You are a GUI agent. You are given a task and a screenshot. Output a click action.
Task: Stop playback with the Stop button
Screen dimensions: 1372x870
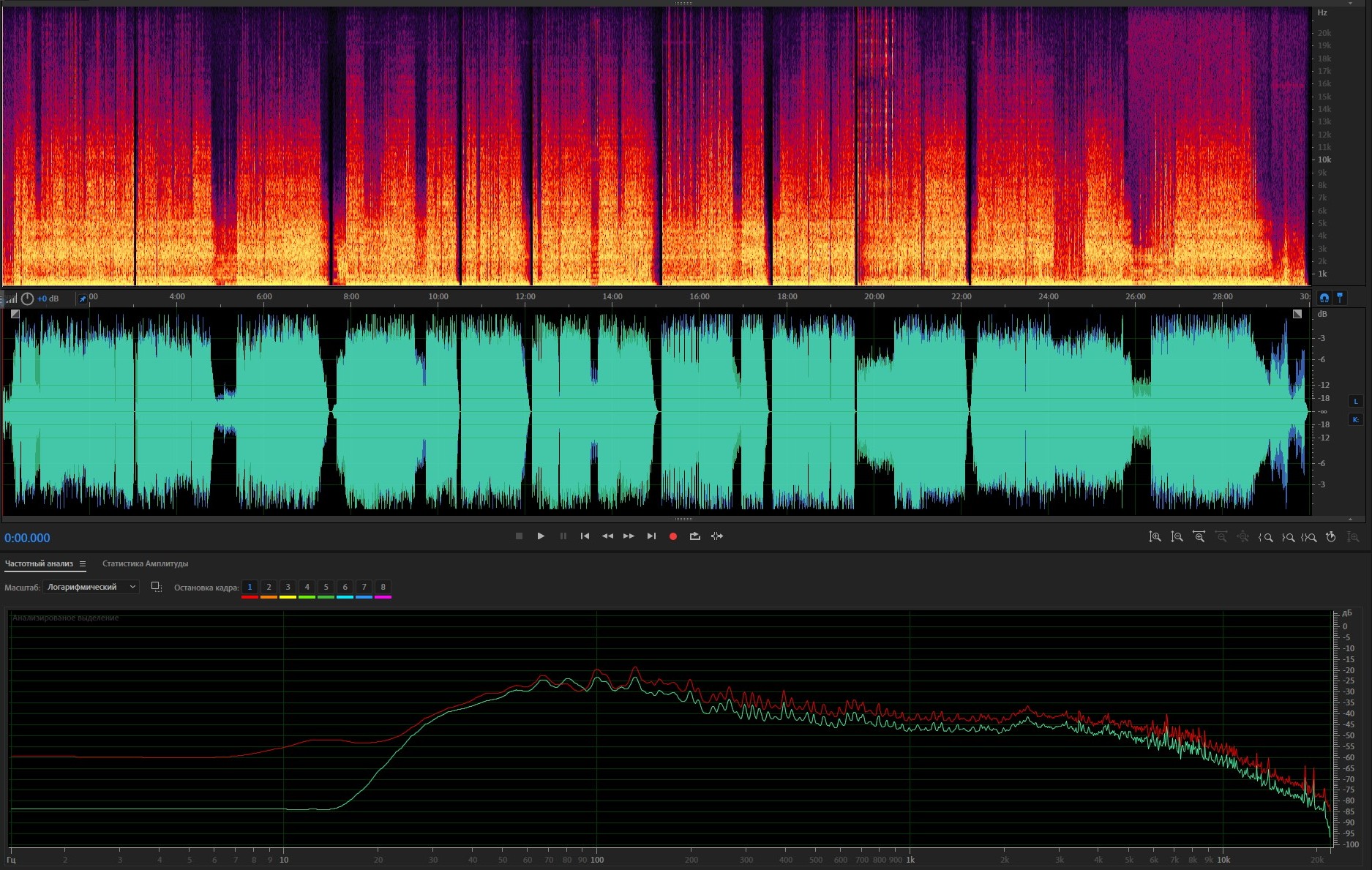[519, 536]
